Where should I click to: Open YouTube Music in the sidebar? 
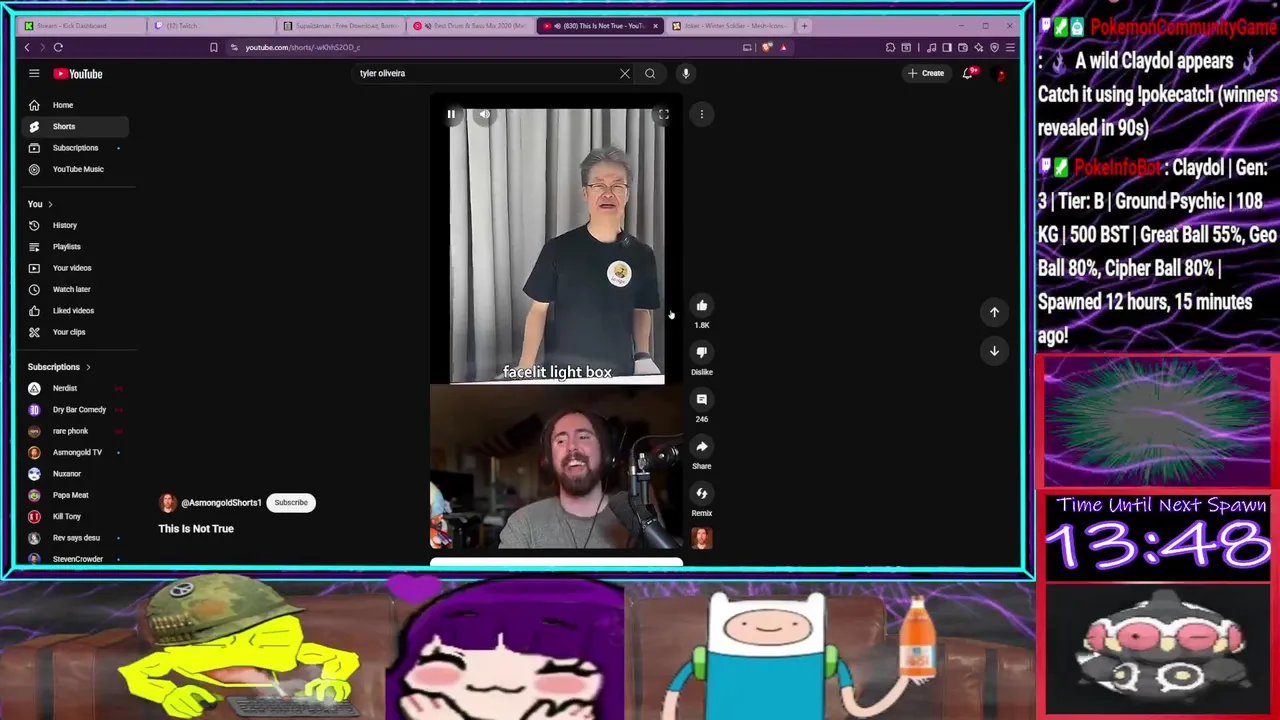click(75, 169)
